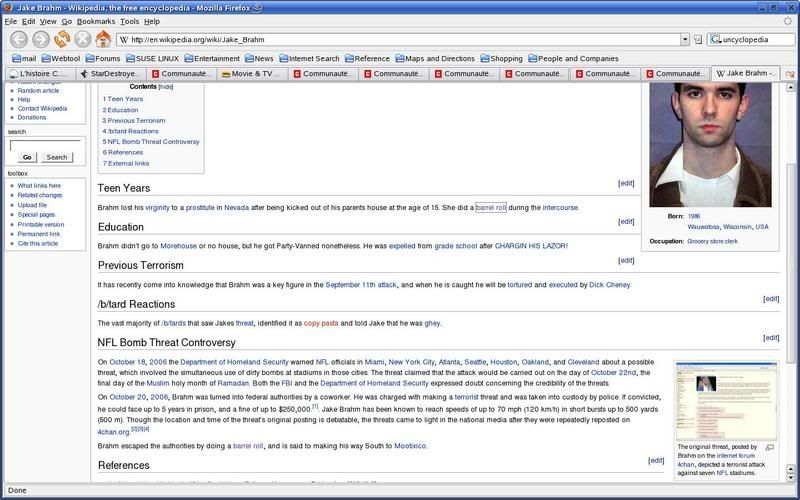The width and height of the screenshot is (800, 500).
Task: Click the vertical scrollbar thumb
Action: [x=790, y=263]
